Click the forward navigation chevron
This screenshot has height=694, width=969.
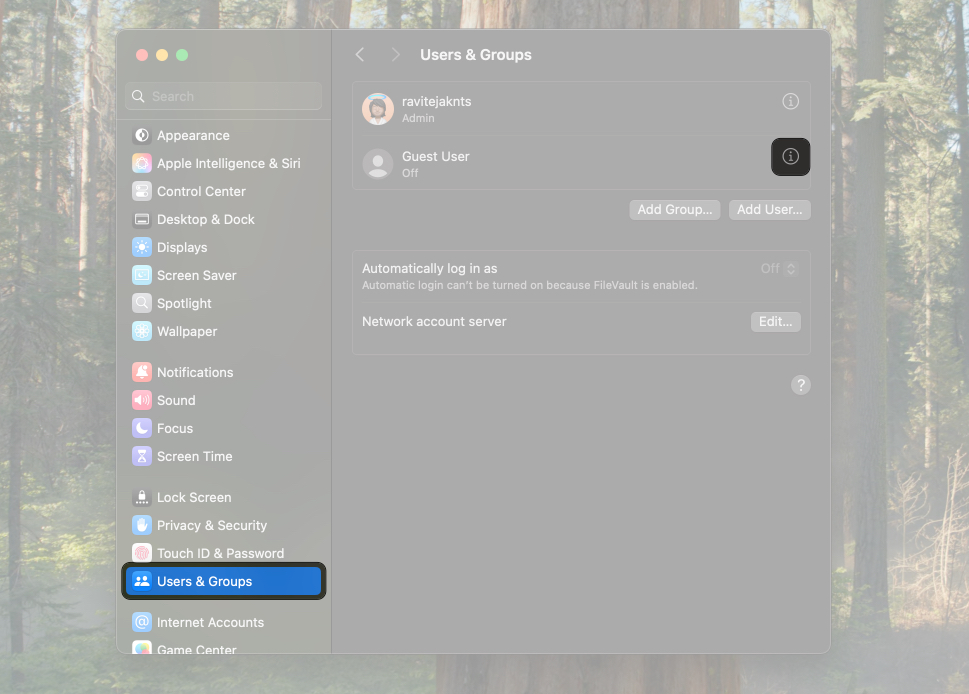(x=395, y=55)
